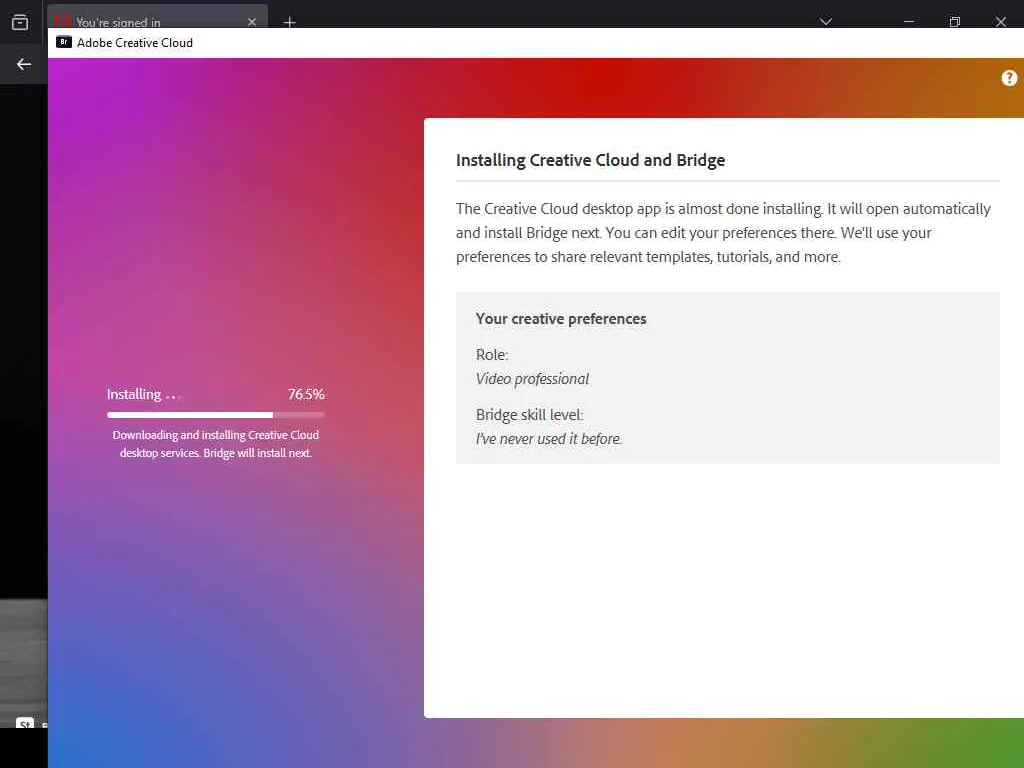Click the "Installing ..." status label
1024x768 pixels.
142,394
